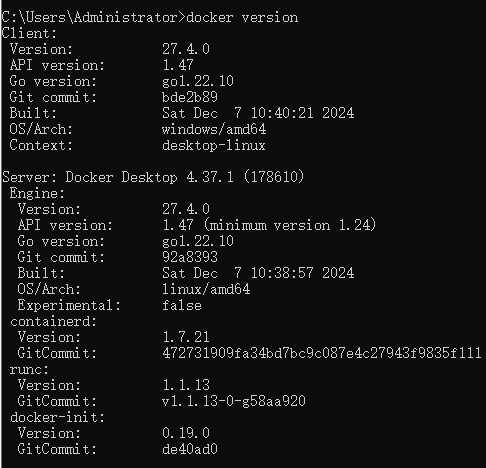The image size is (486, 468).
Task: Click the Experimental false value
Action: coord(182,305)
